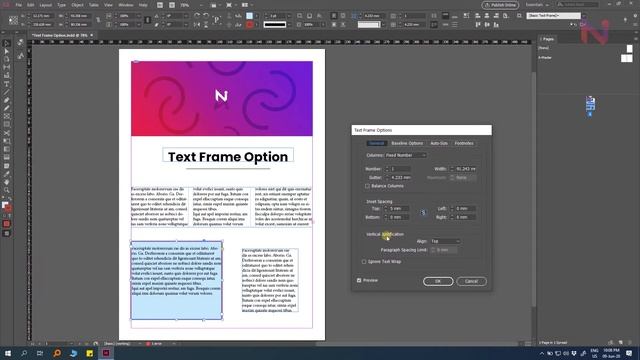Viewport: 640px width, 360px height.
Task: Open the Windows Start menu
Action: point(8,353)
